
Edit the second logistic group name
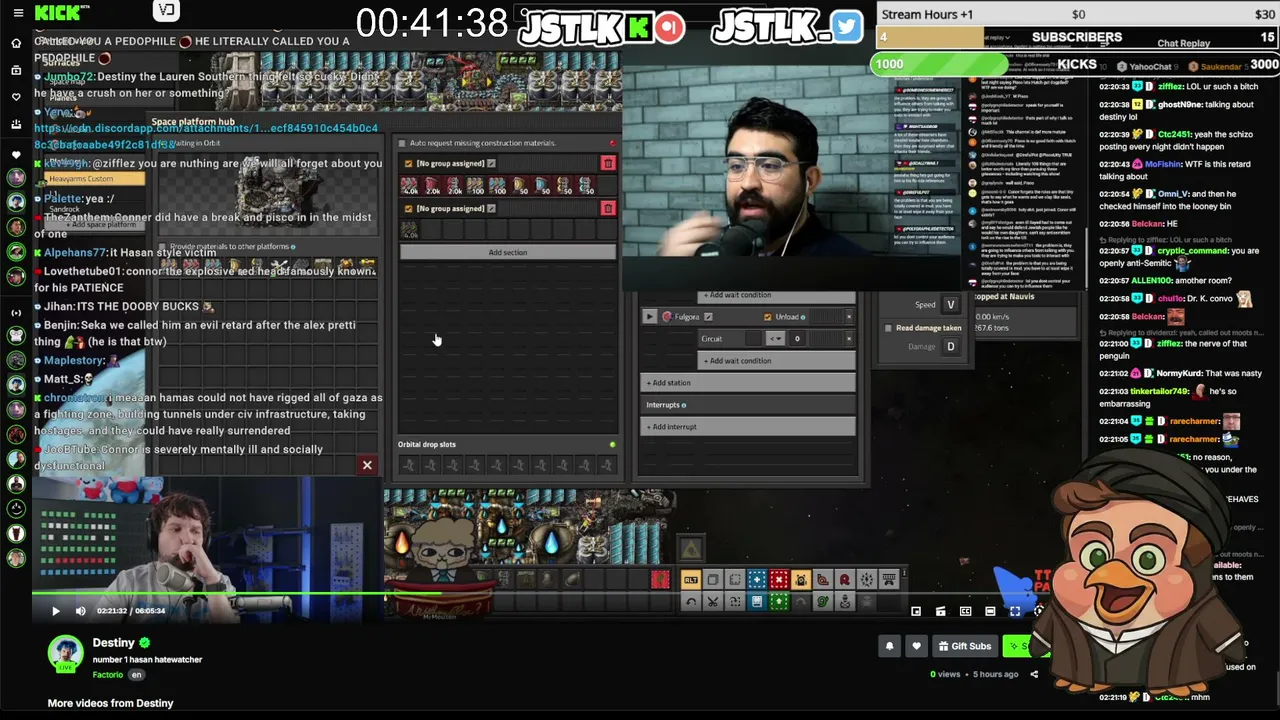[x=491, y=208]
